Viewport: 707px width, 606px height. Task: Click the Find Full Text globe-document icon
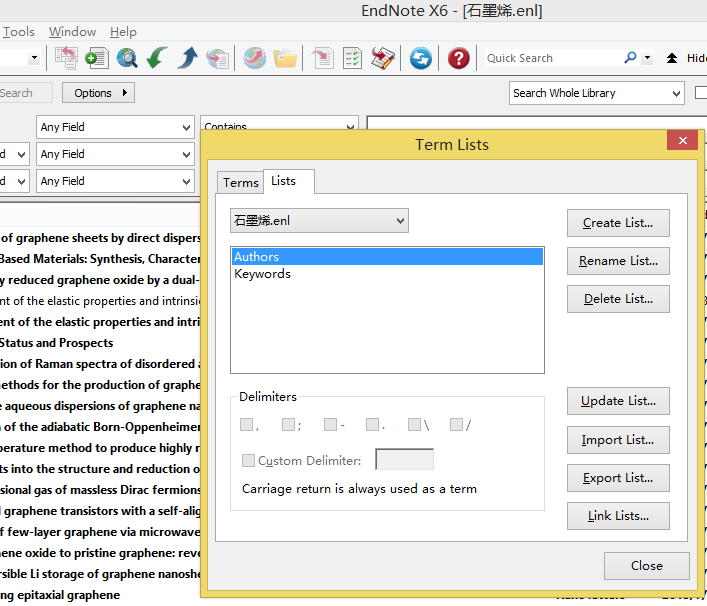[217, 58]
